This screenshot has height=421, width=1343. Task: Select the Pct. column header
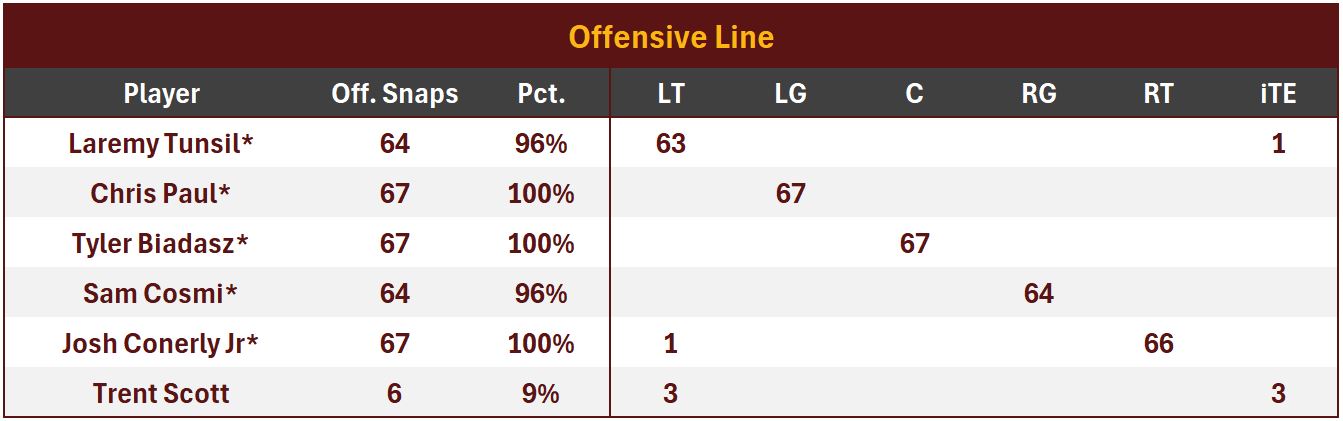[541, 94]
